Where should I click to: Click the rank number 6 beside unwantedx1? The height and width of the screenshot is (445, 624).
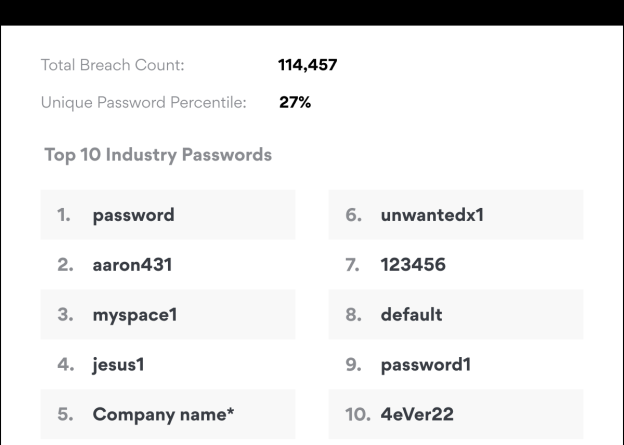pyautogui.click(x=352, y=215)
